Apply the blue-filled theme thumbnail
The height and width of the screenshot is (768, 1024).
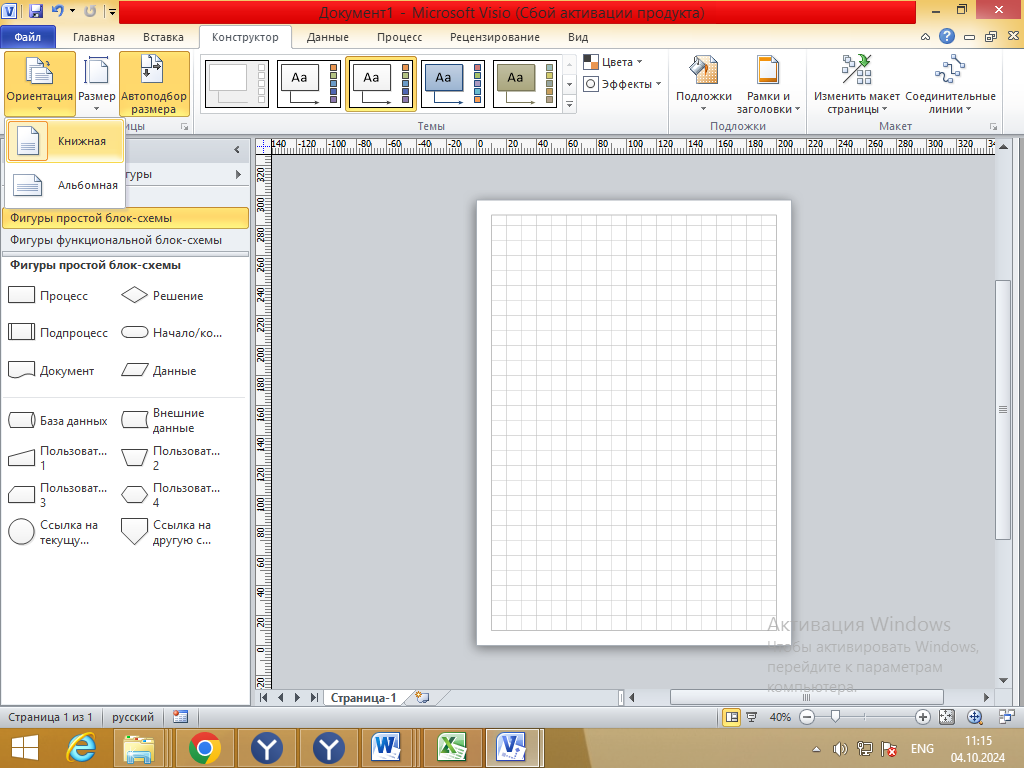pyautogui.click(x=453, y=84)
